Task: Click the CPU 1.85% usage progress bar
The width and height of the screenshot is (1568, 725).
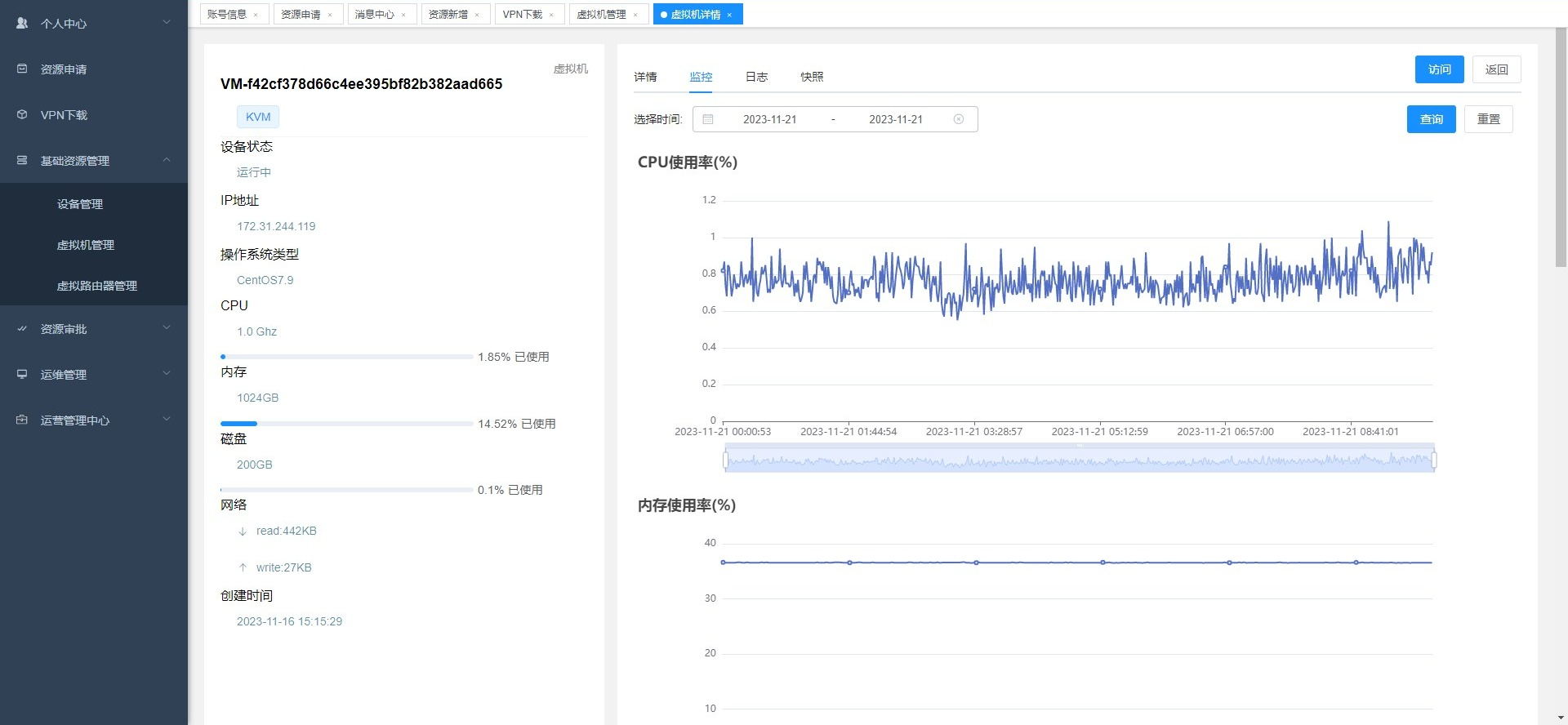Action: [x=347, y=357]
